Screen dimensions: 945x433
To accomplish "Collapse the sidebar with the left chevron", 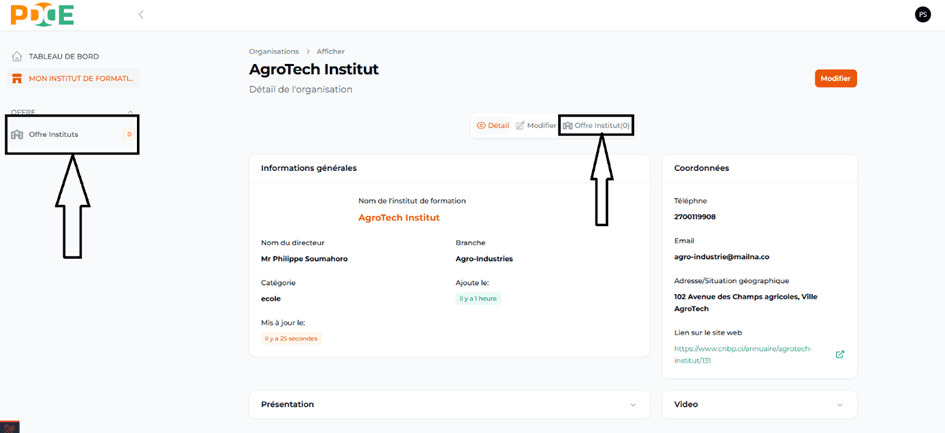I will coord(141,14).
